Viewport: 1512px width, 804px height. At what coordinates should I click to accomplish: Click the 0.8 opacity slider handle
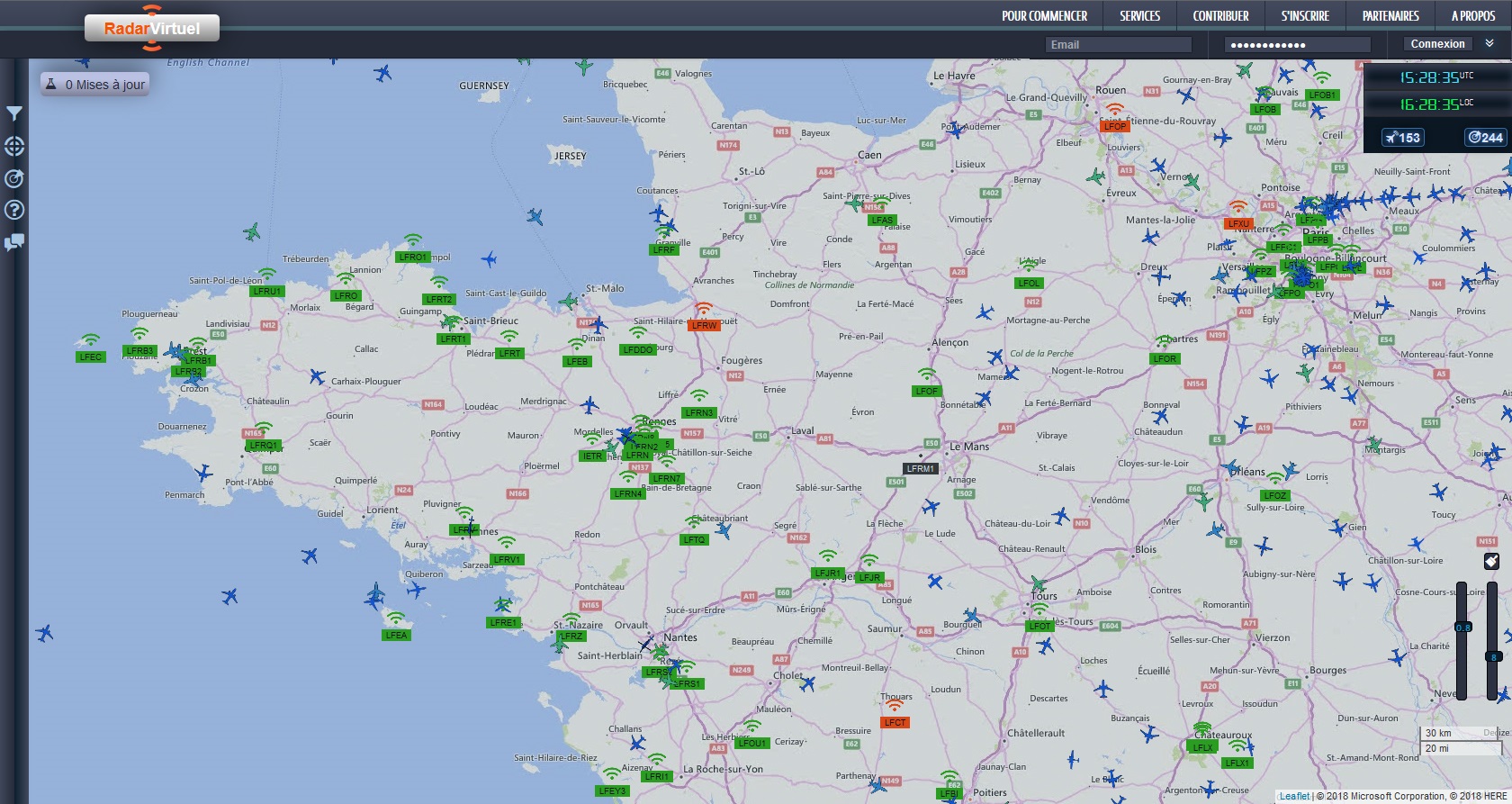[x=1462, y=628]
